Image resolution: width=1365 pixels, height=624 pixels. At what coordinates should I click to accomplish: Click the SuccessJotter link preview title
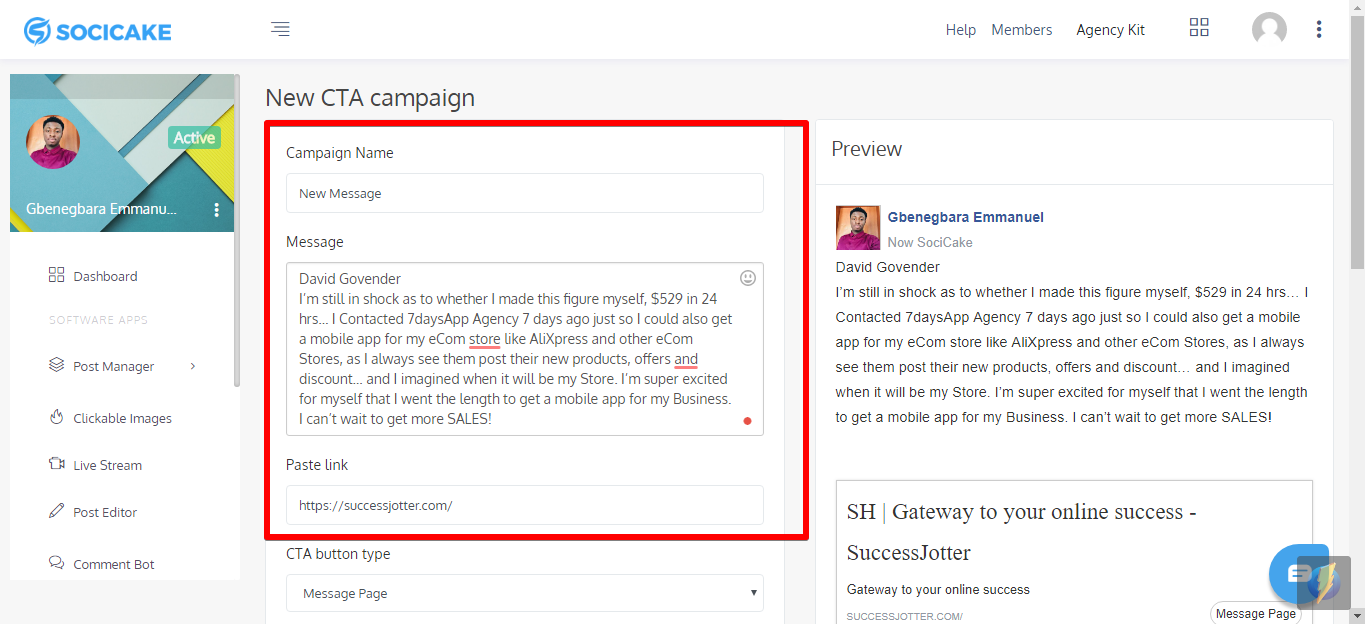[x=1021, y=532]
